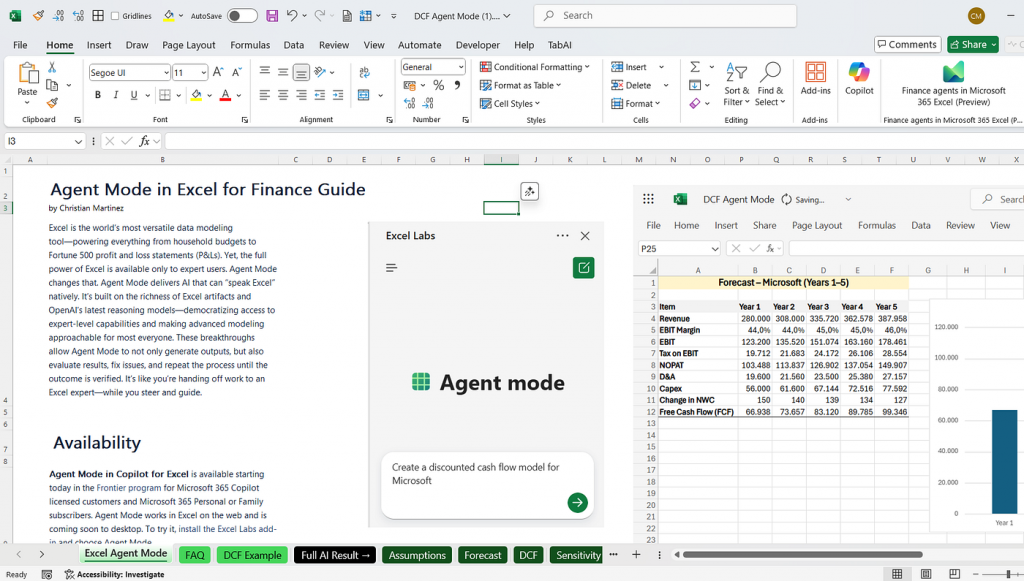Image resolution: width=1024 pixels, height=581 pixels.
Task: Click the Add new sheet plus icon
Action: coord(636,555)
